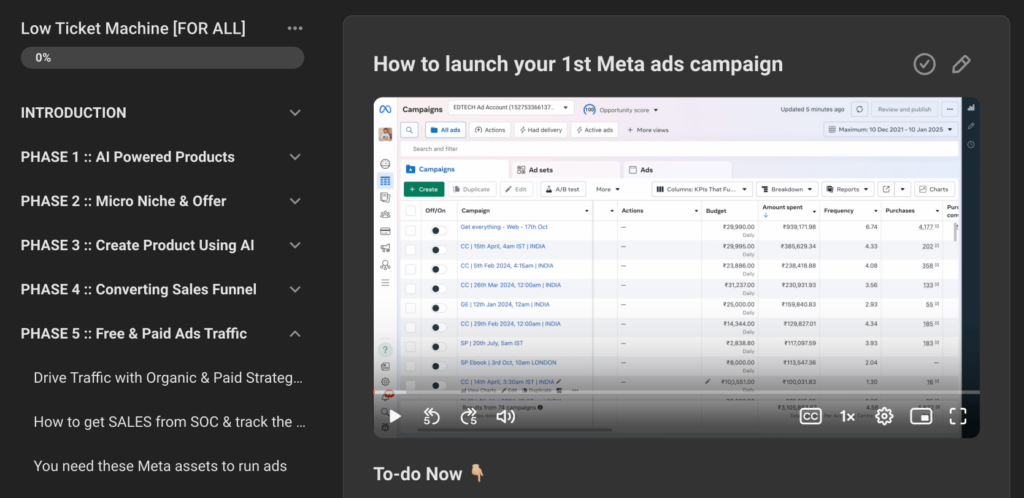The image size is (1024, 498).
Task: Open the three-dot menu beside Review and publish
Action: pos(950,109)
